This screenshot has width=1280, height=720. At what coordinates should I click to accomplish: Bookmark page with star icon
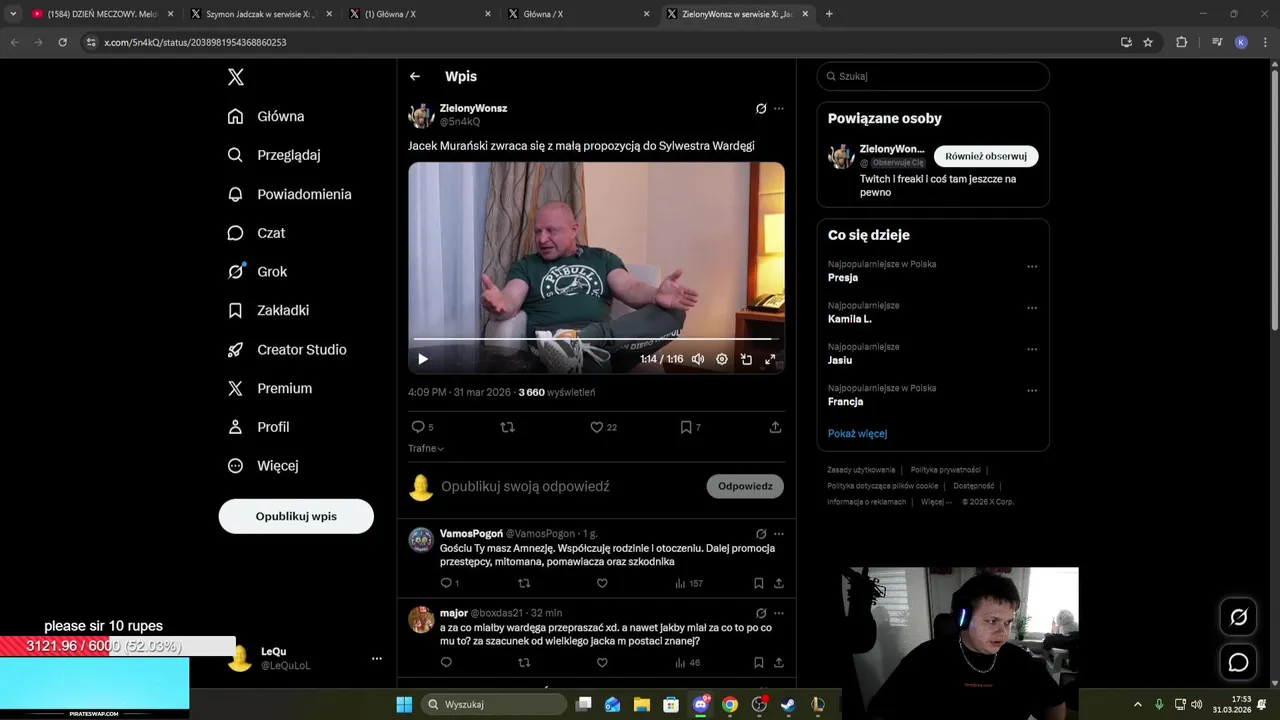pos(1148,42)
